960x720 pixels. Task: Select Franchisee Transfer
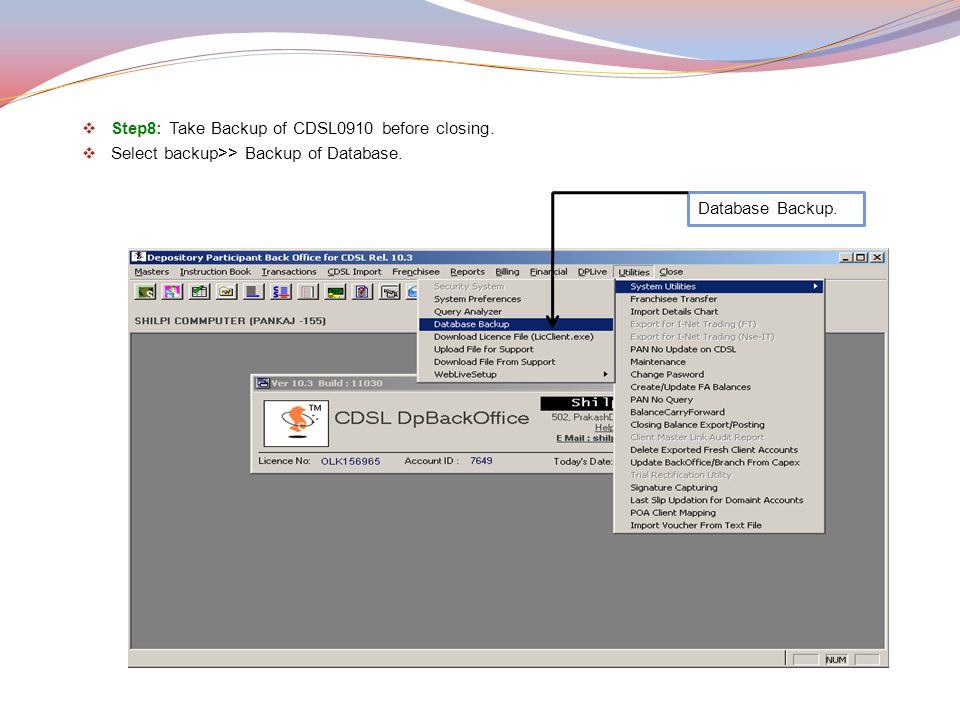coord(719,299)
